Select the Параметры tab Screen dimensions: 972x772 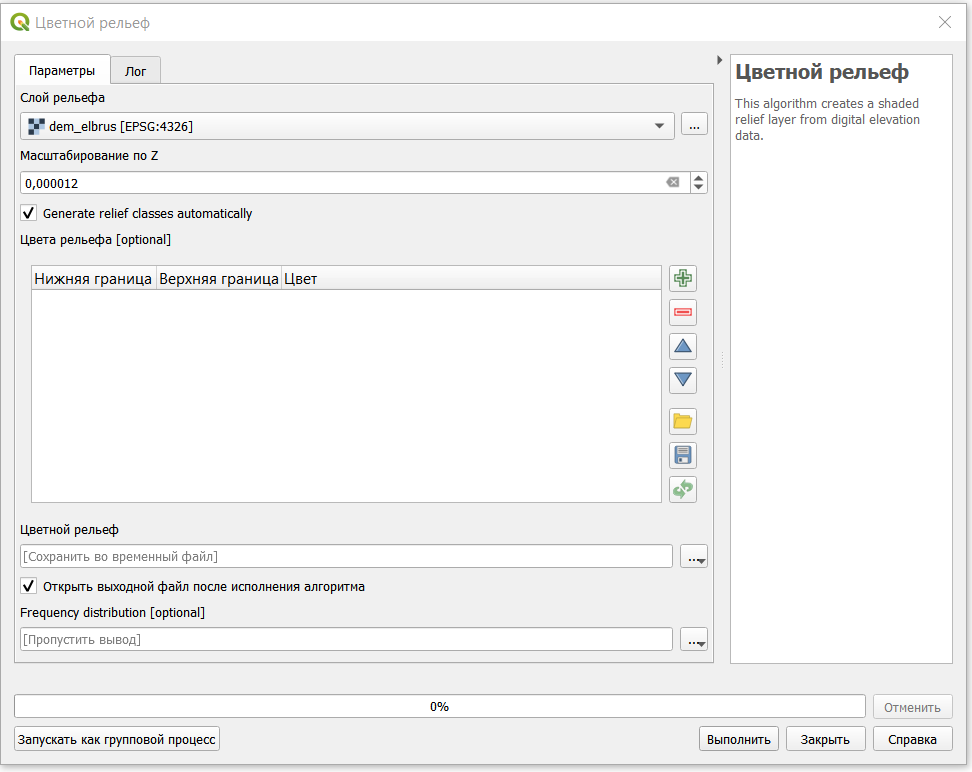pos(62,70)
